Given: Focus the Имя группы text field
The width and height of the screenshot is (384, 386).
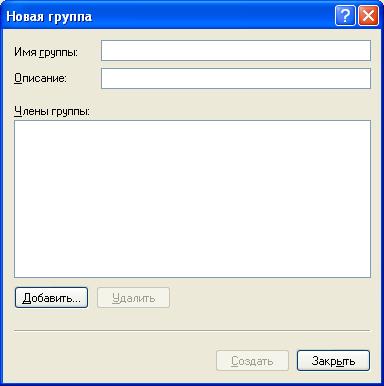Looking at the screenshot, I should pos(236,51).
